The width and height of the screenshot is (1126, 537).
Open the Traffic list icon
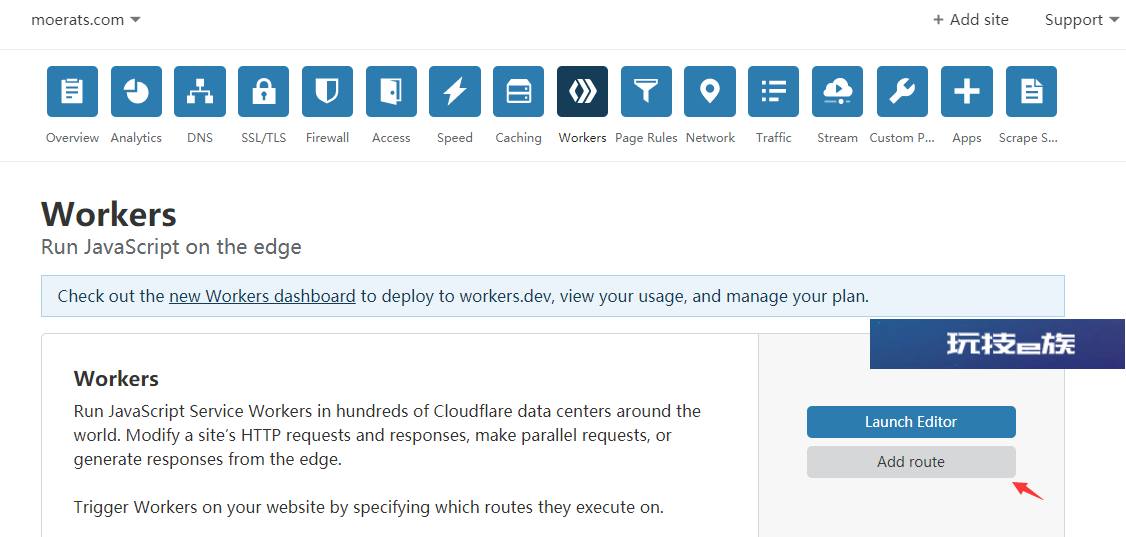pos(773,91)
